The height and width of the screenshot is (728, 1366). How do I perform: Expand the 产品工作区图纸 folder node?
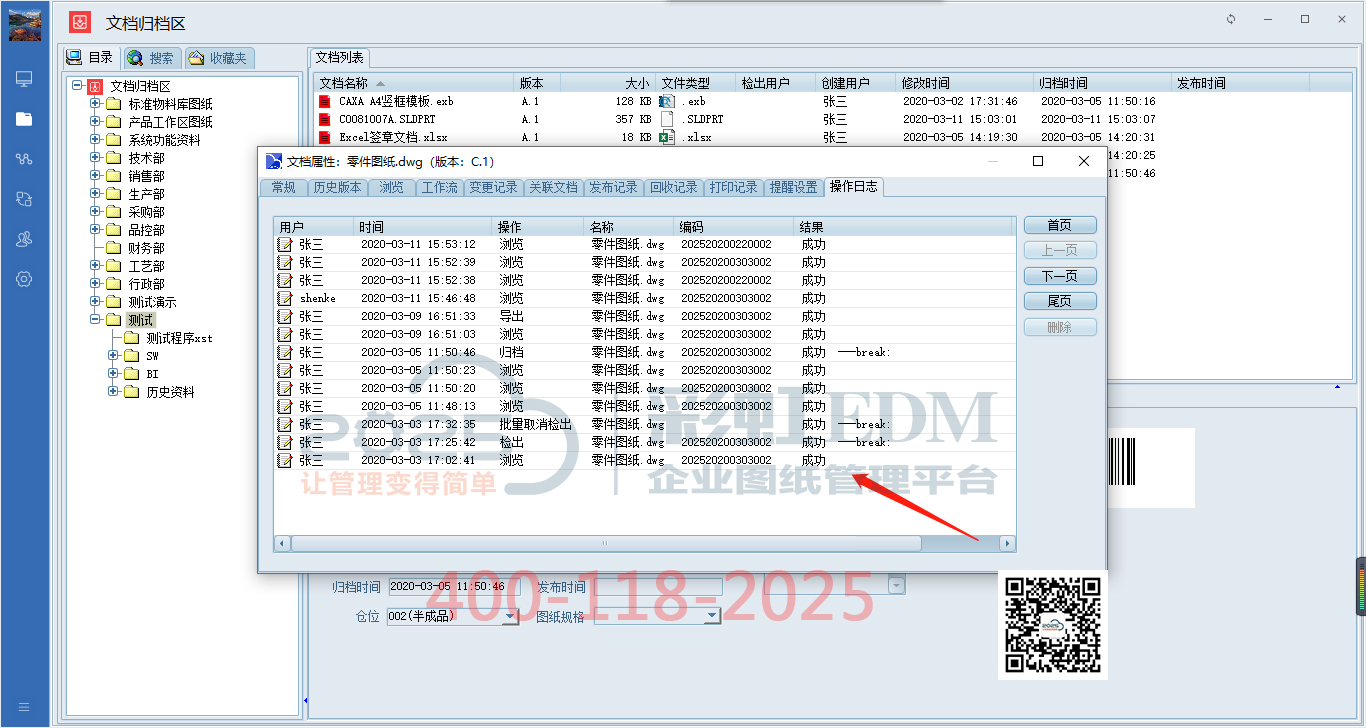(95, 122)
